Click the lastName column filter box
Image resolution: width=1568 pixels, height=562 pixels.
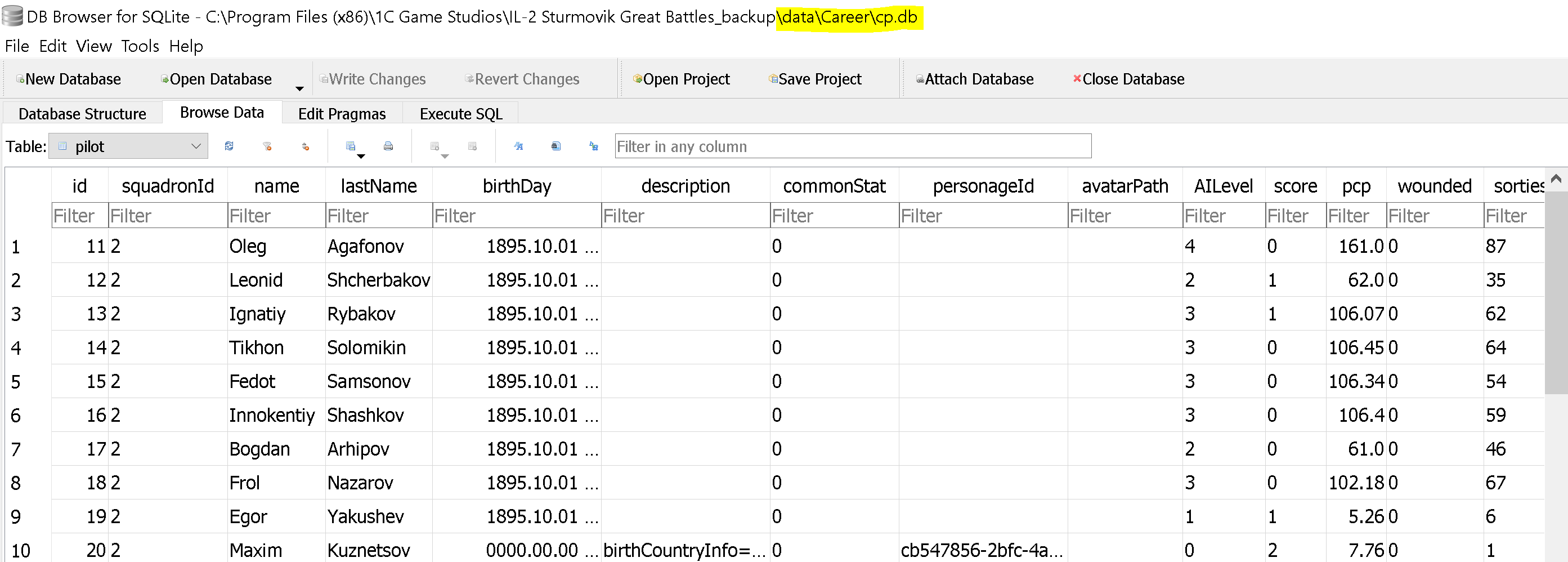[x=379, y=216]
